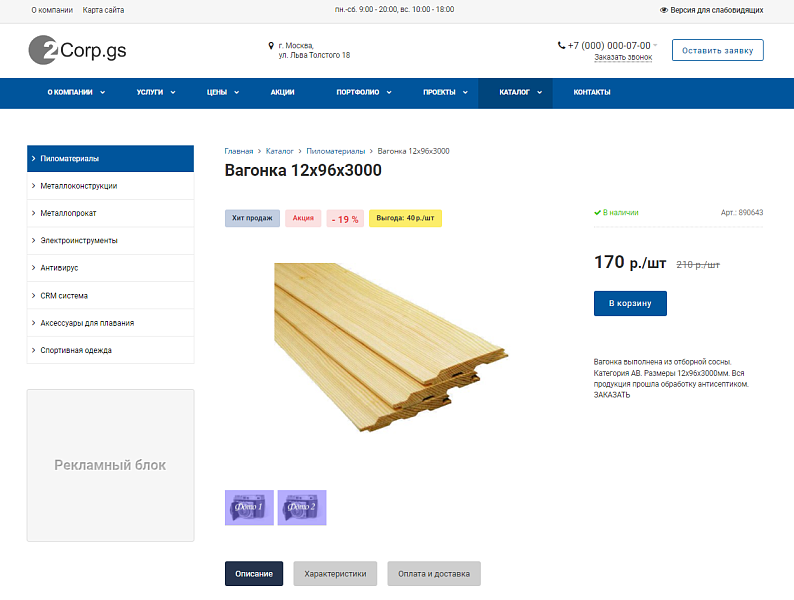Expand the О компании dropdown menu
The image size is (794, 600).
pyautogui.click(x=76, y=93)
